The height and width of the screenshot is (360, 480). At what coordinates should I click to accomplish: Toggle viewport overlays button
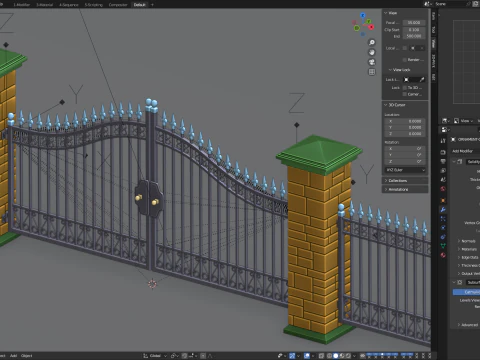pos(307,356)
